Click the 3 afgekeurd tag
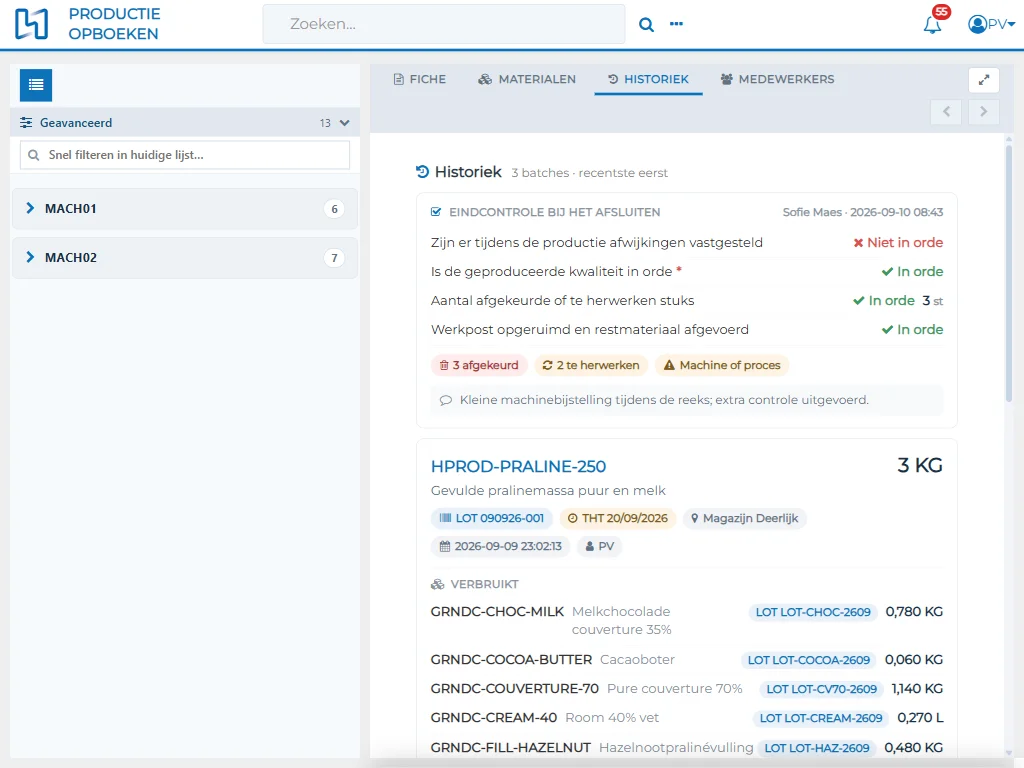This screenshot has width=1024, height=768. tap(479, 365)
